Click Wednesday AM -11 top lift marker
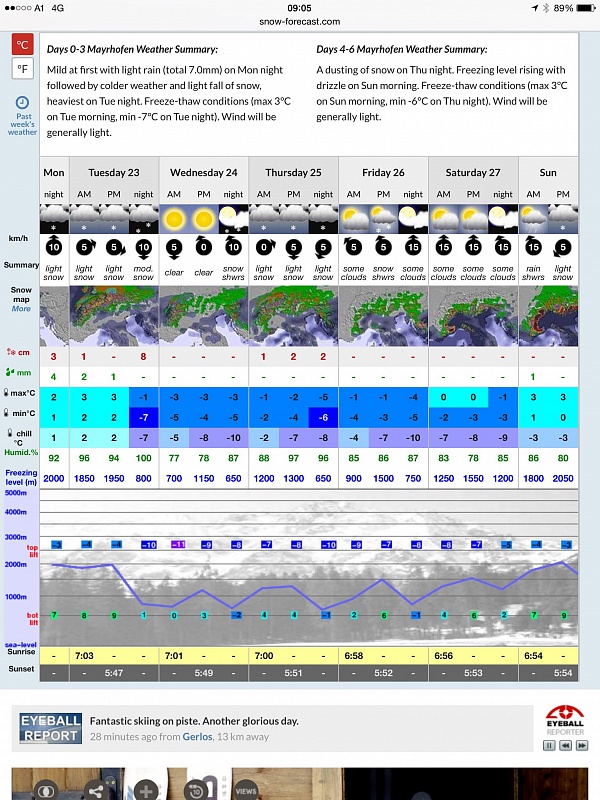 click(178, 545)
